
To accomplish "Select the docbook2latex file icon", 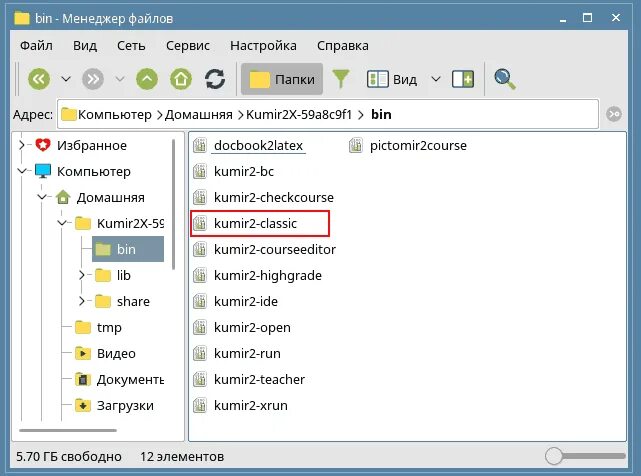I will 200,145.
